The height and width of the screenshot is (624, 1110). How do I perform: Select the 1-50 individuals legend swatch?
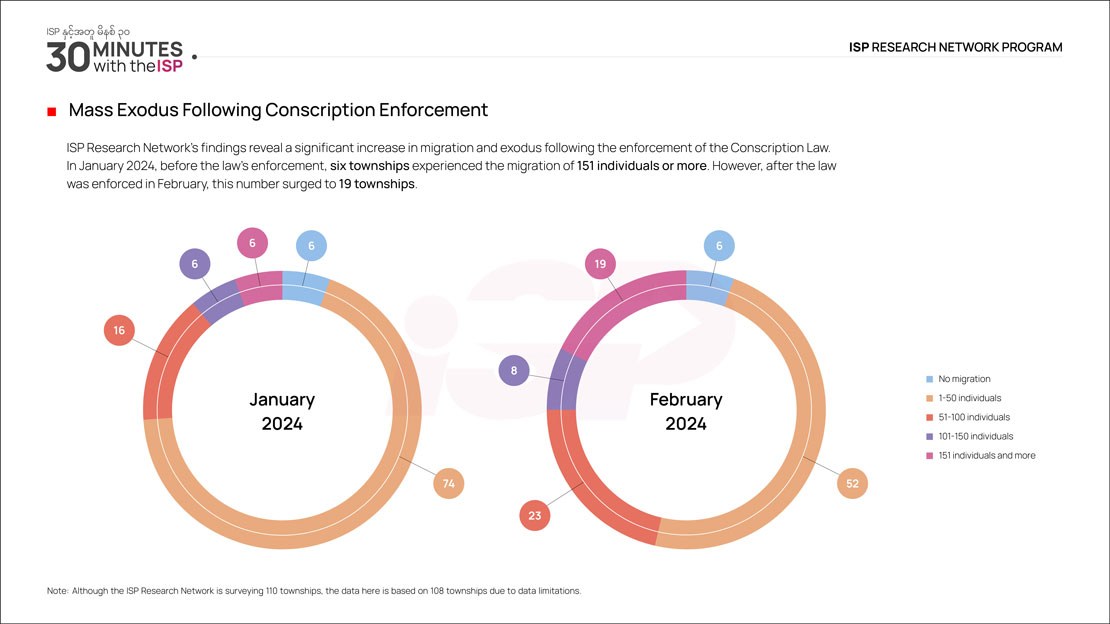click(x=929, y=398)
